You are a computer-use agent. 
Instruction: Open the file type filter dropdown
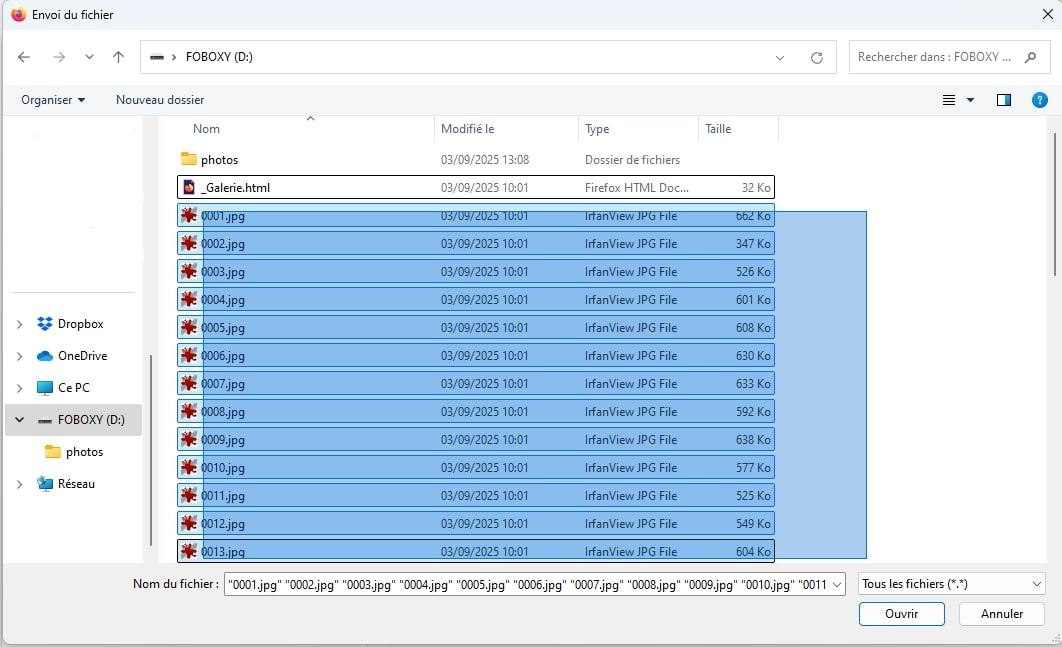pyautogui.click(x=951, y=584)
